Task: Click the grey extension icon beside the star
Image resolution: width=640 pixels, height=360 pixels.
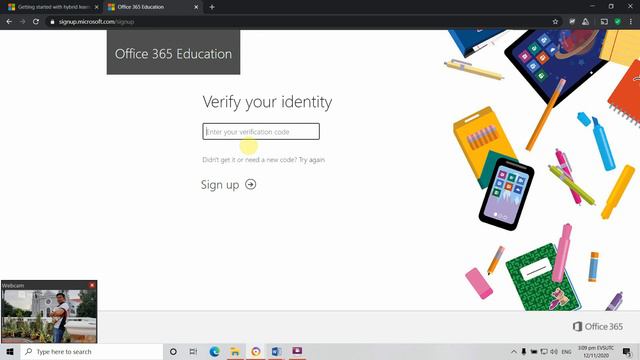Action: [572, 22]
